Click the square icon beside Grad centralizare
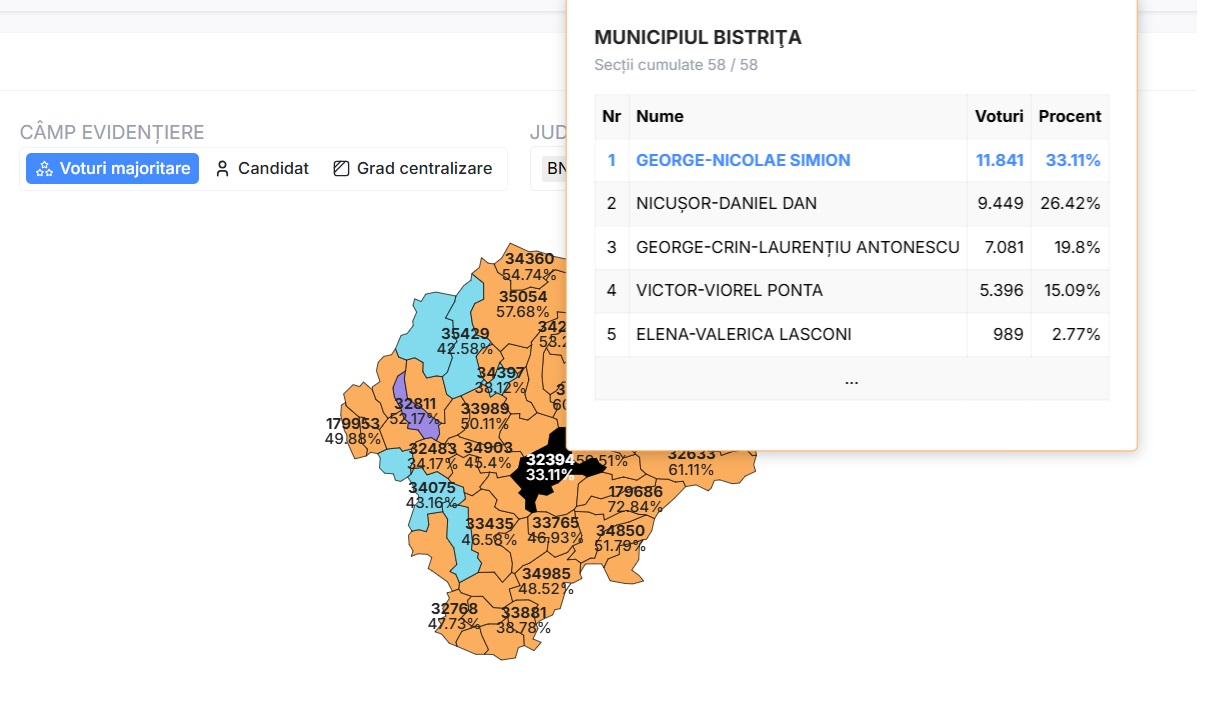This screenshot has height=703, width=1219. [x=341, y=169]
